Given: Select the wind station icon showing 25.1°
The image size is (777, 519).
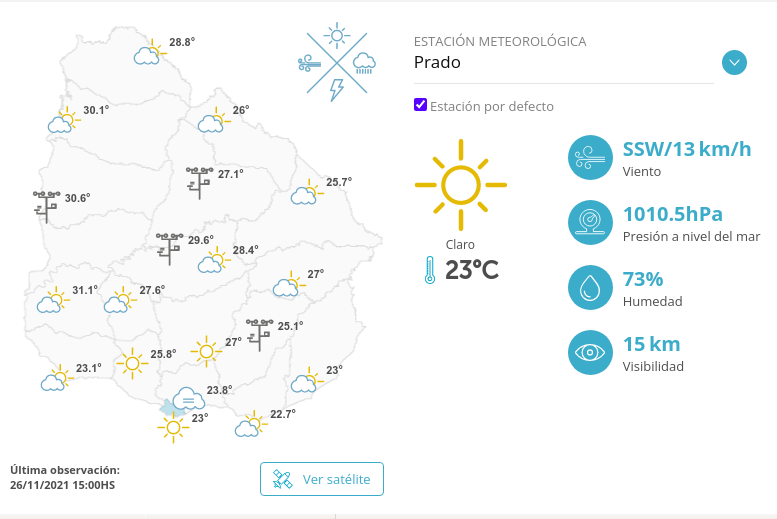Looking at the screenshot, I should [260, 335].
